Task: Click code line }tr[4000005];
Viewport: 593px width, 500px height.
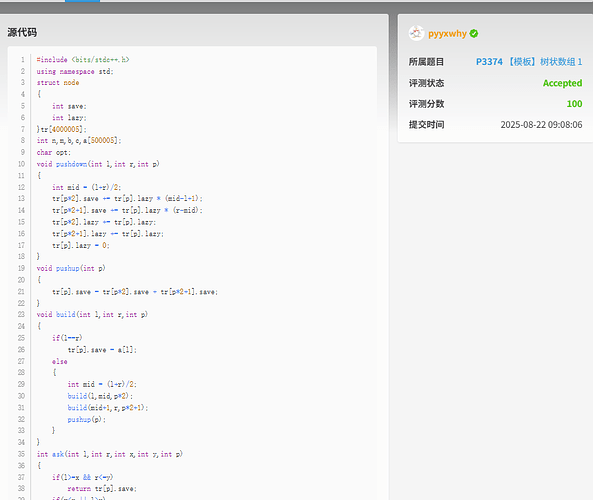Action: (61, 129)
